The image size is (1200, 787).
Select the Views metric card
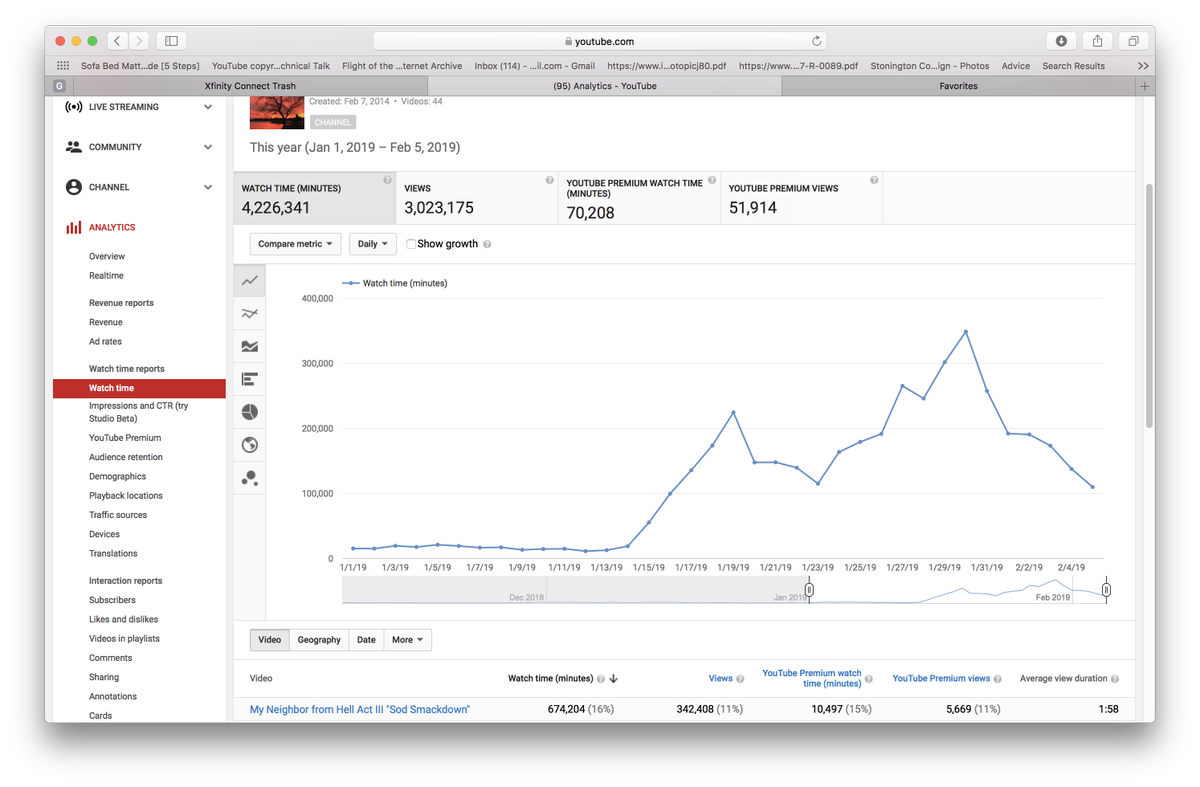pos(477,198)
